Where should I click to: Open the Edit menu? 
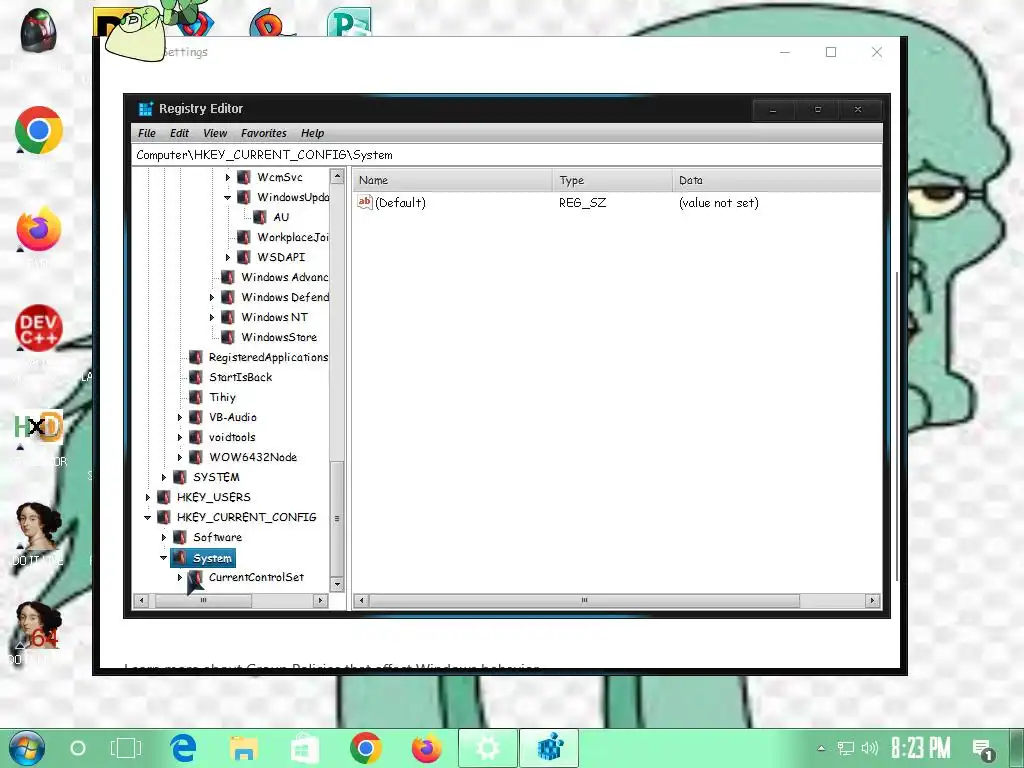coord(180,133)
